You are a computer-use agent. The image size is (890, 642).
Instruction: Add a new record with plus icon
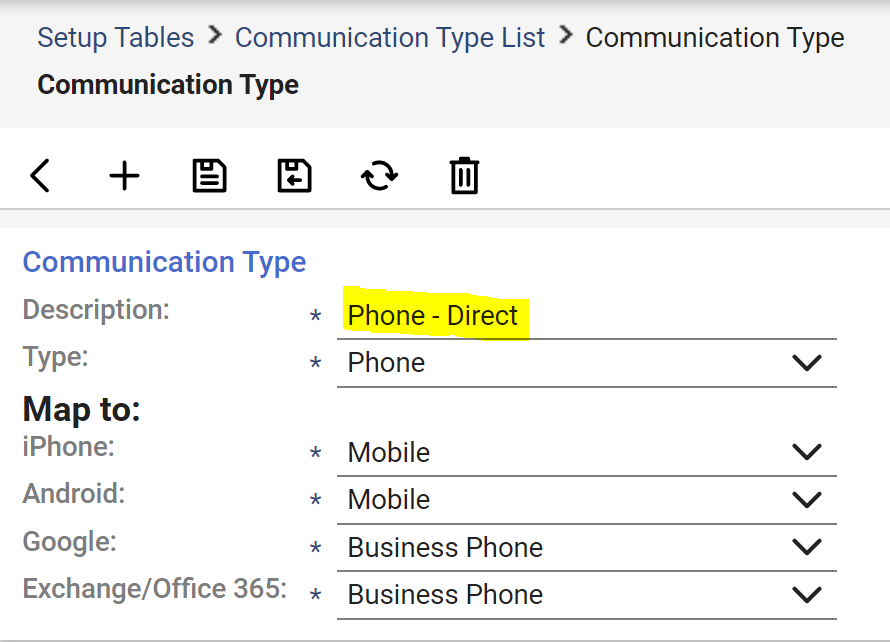124,175
